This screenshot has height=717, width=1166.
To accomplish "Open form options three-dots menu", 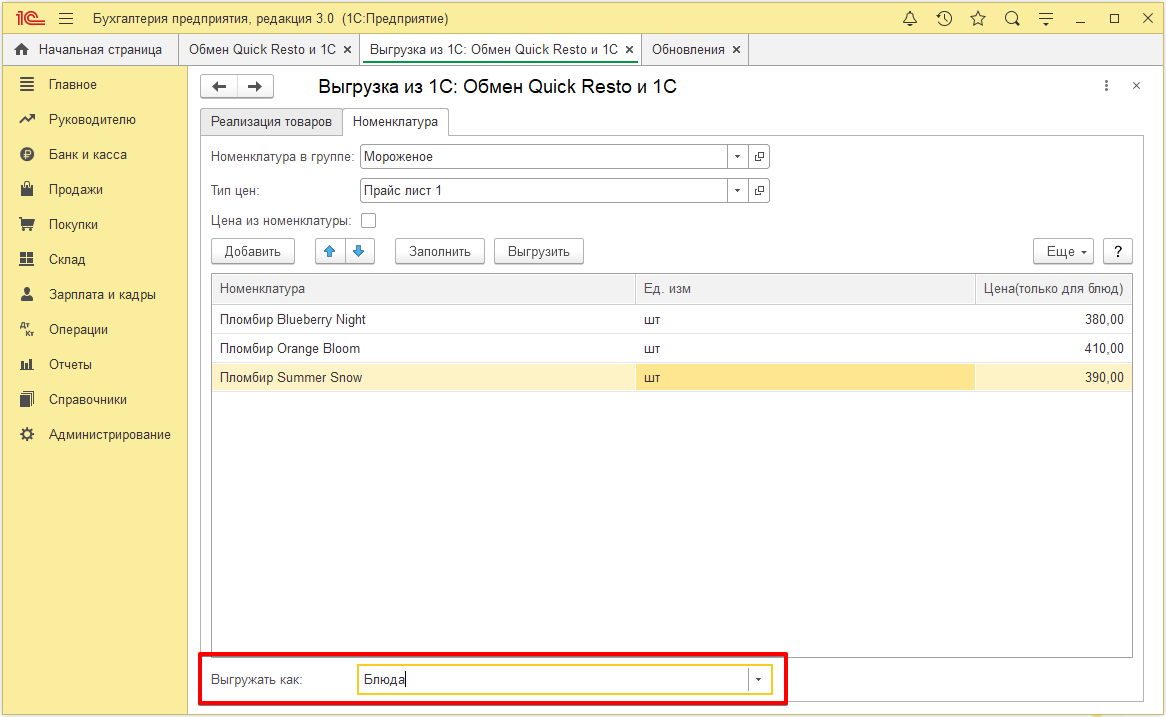I will (x=1107, y=86).
